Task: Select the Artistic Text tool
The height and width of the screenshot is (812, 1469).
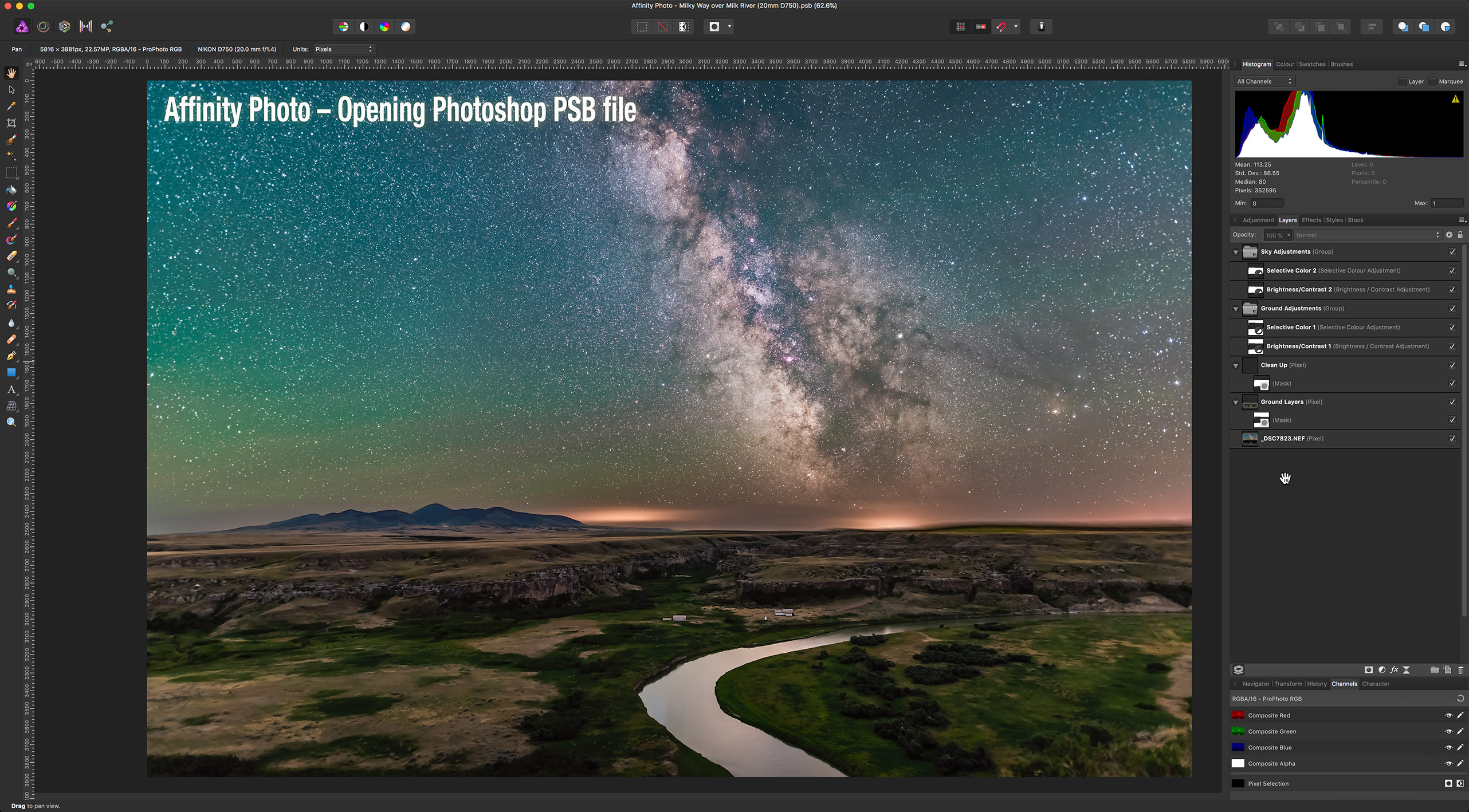Action: (11, 389)
